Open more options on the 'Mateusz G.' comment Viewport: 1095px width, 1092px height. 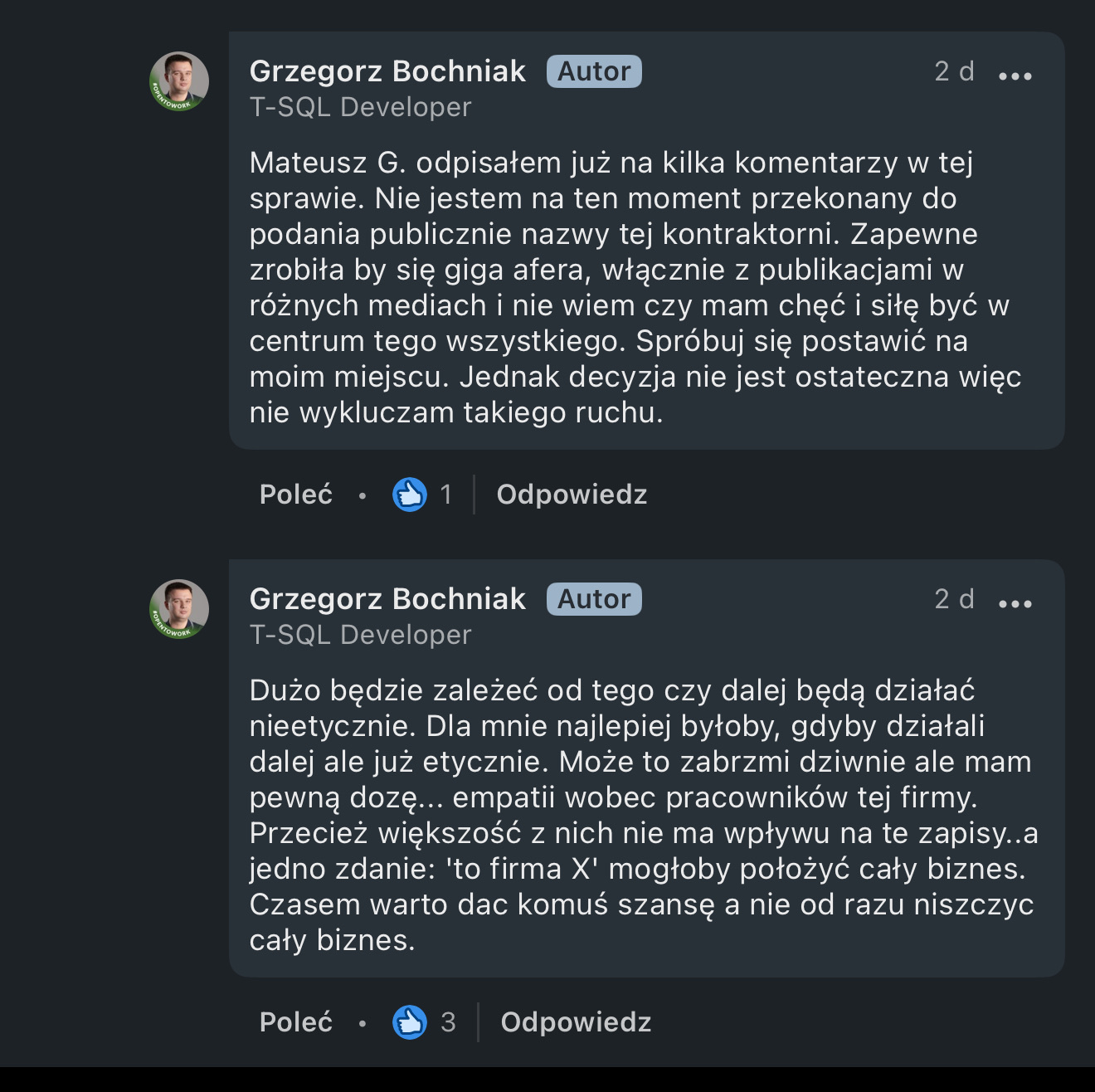pos(1015,76)
